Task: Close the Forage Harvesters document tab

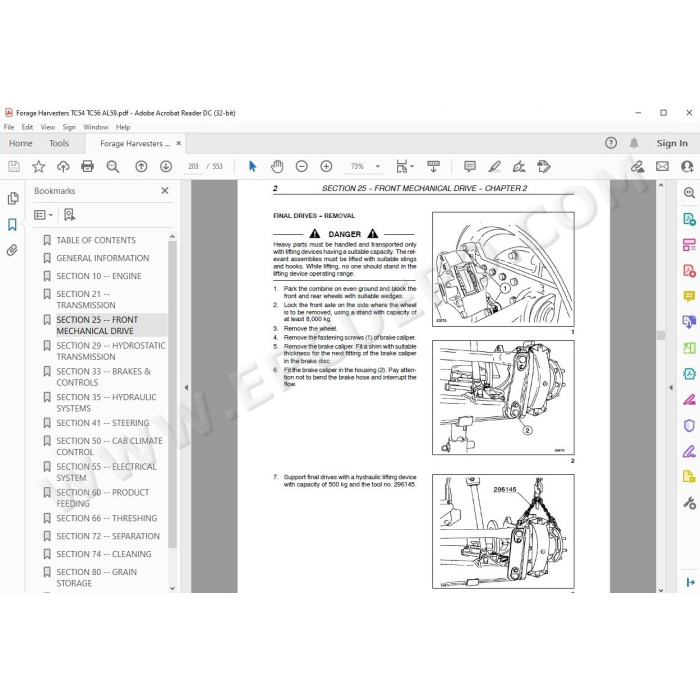Action: (179, 143)
